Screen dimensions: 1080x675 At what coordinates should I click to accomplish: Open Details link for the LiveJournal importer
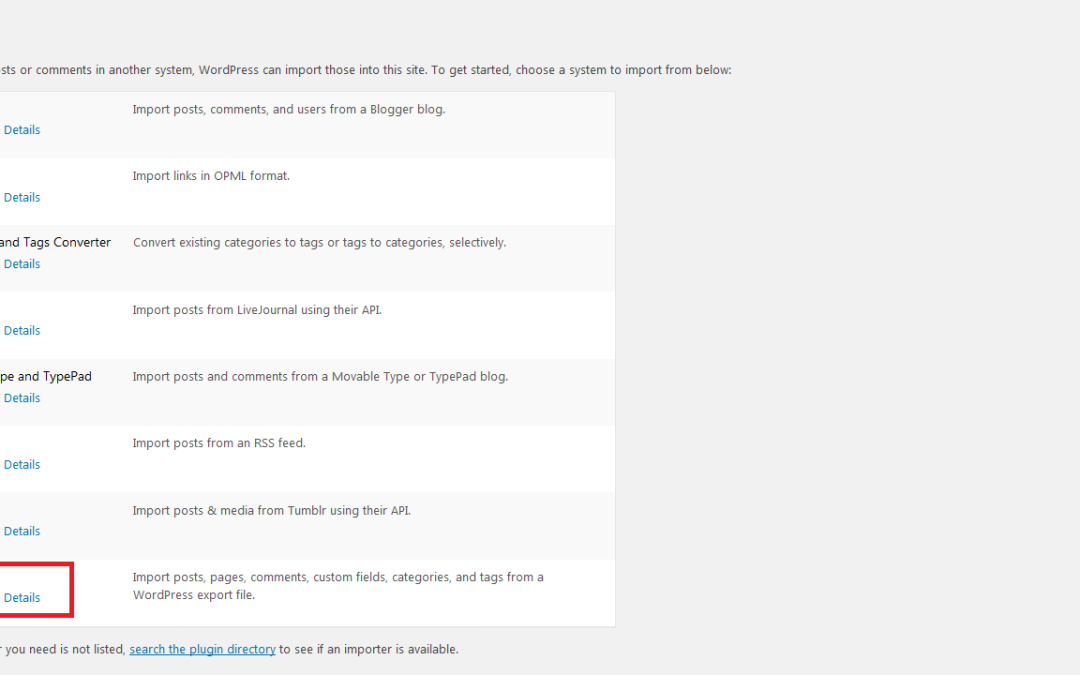22,331
